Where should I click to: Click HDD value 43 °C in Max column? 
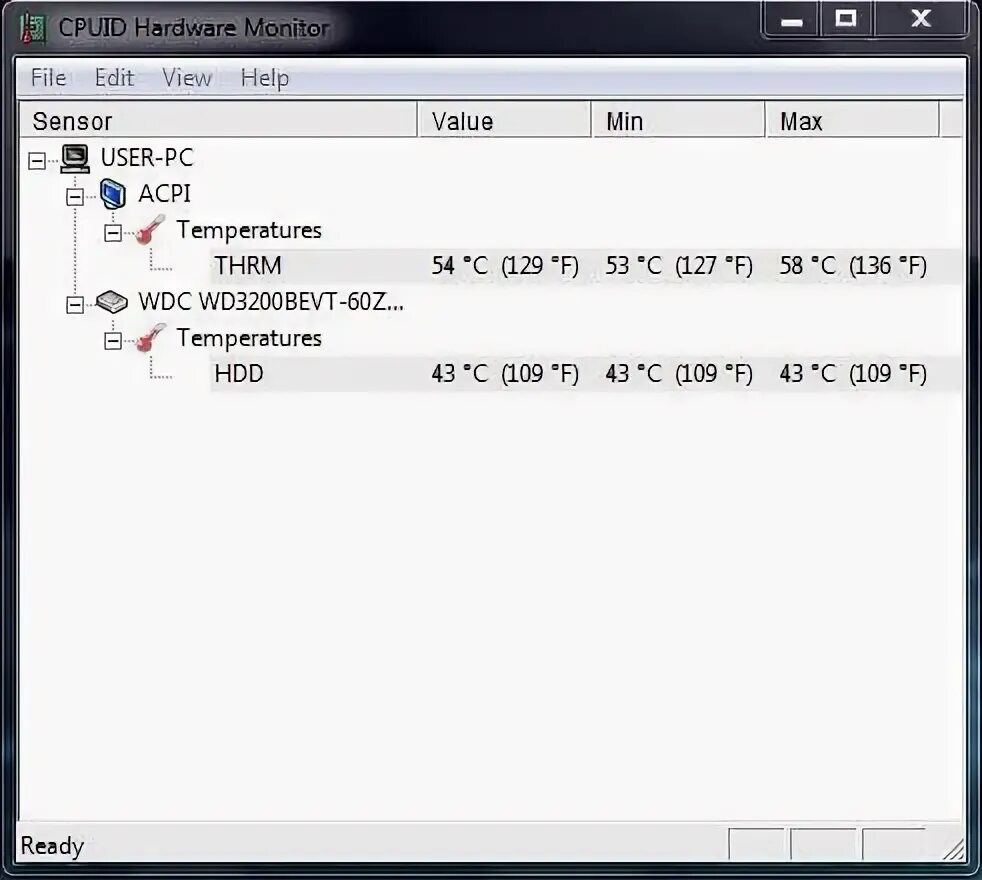coord(853,374)
